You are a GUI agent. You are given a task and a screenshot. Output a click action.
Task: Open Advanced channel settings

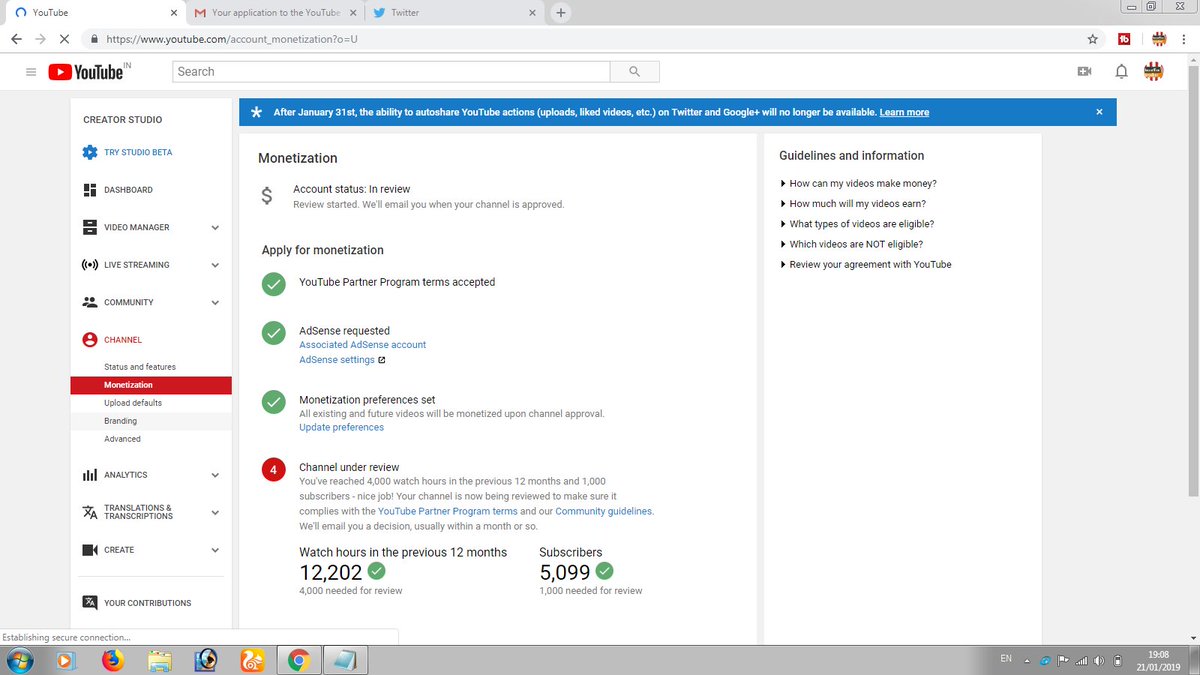122,439
